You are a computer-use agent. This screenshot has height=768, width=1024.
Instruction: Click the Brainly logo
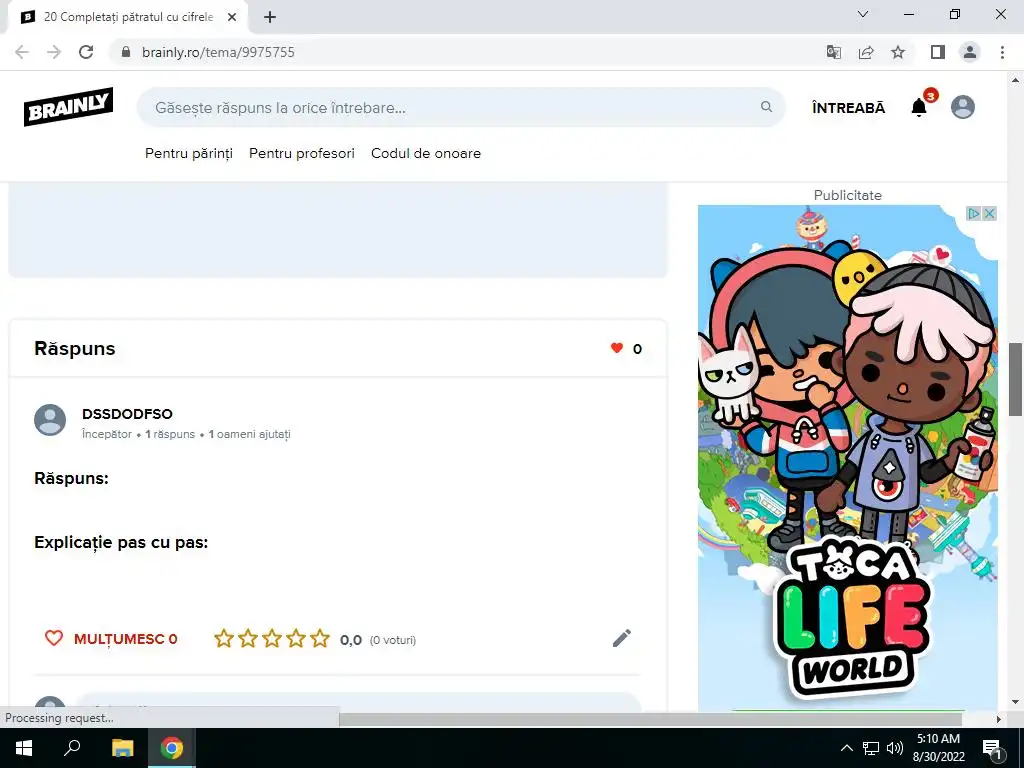coord(69,106)
